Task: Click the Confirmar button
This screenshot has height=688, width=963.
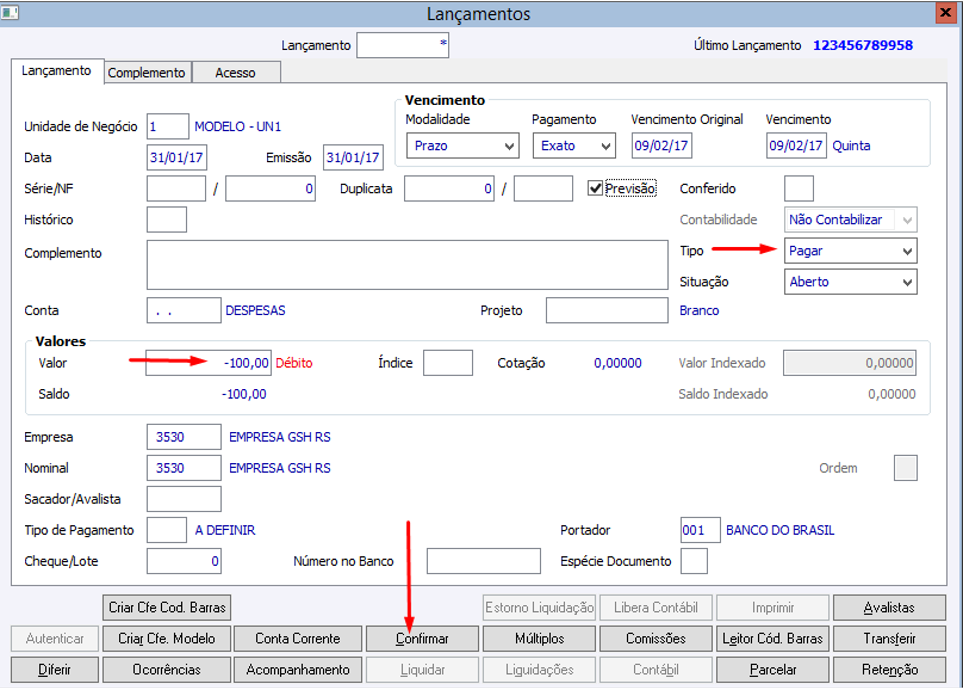Action: tap(422, 639)
